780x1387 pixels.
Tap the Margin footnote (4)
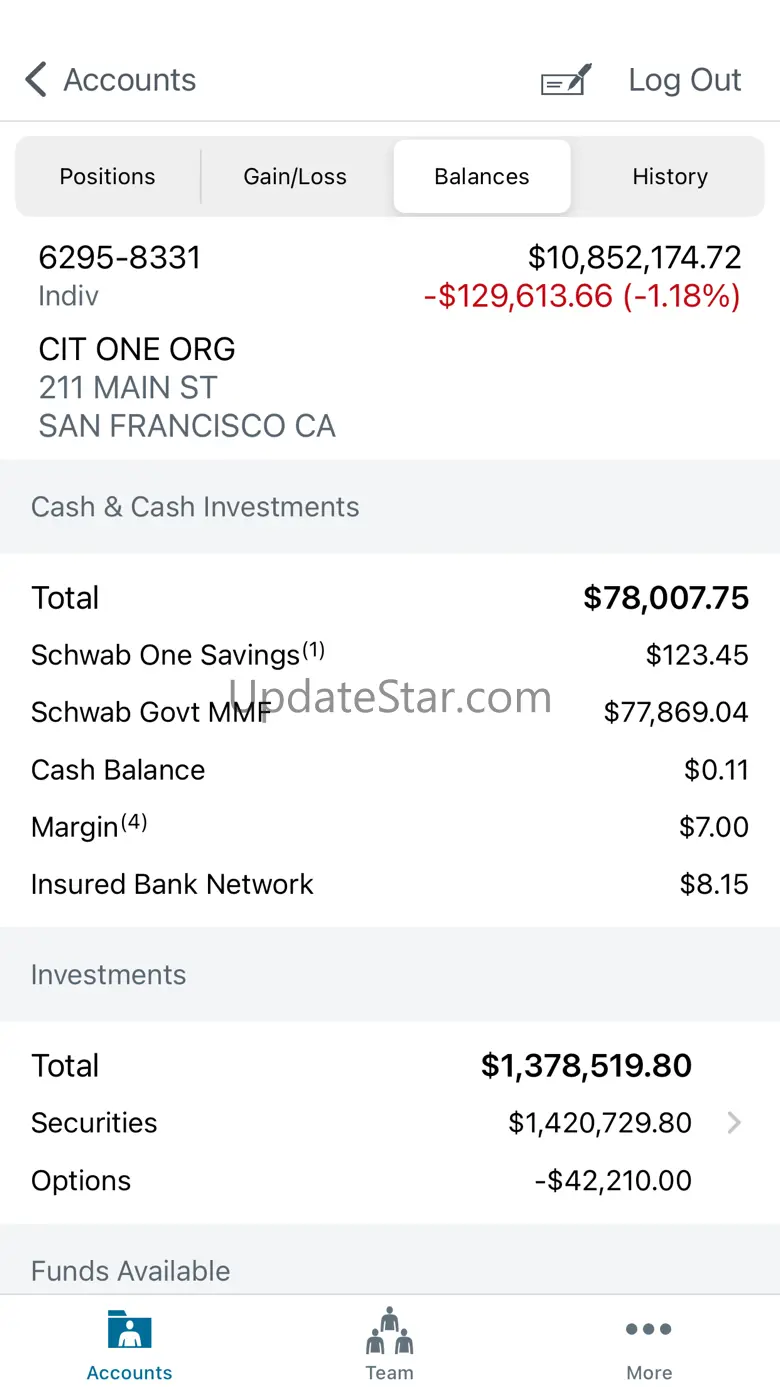[134, 823]
